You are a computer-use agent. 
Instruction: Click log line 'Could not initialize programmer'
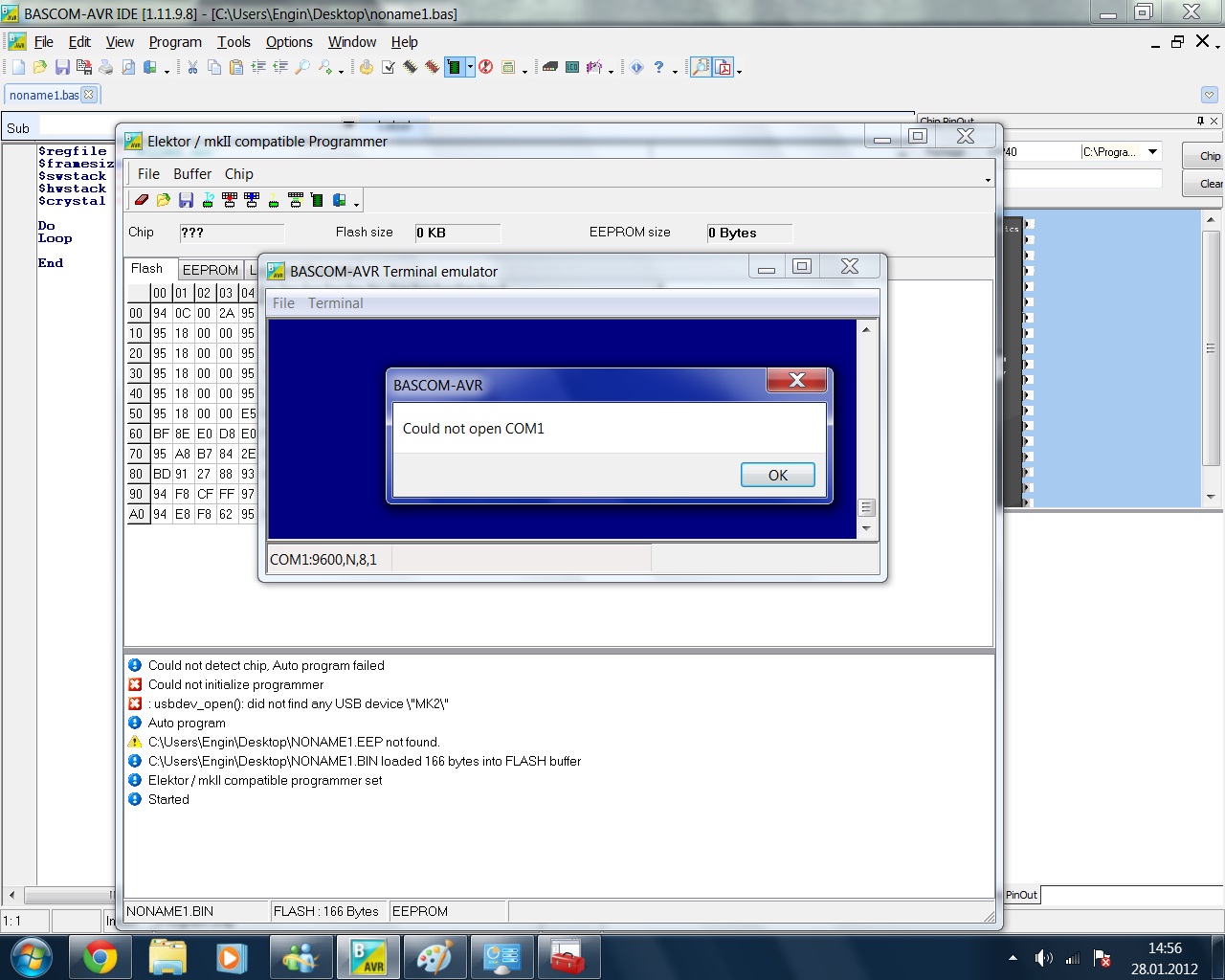click(x=235, y=684)
